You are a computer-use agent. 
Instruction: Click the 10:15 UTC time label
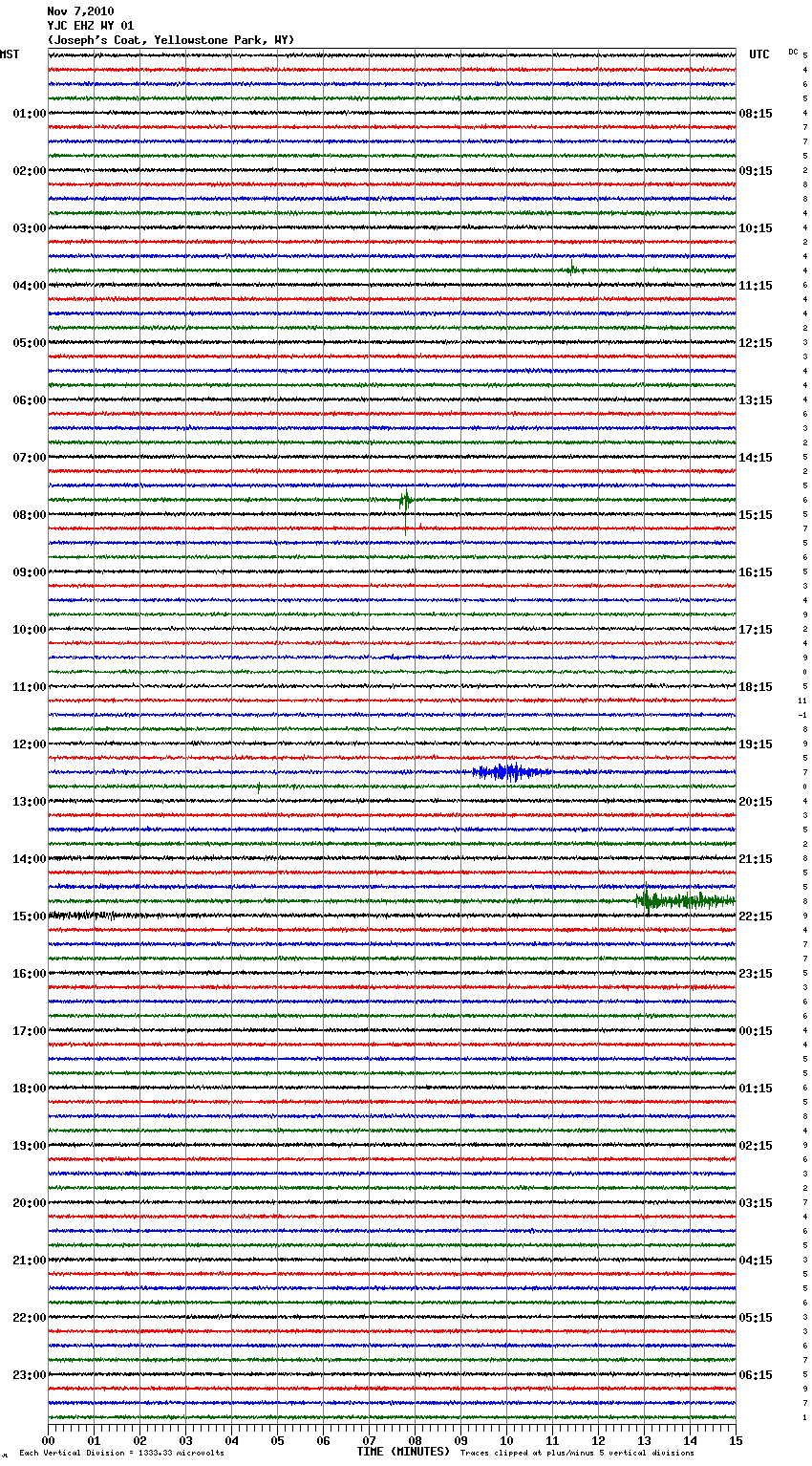756,228
